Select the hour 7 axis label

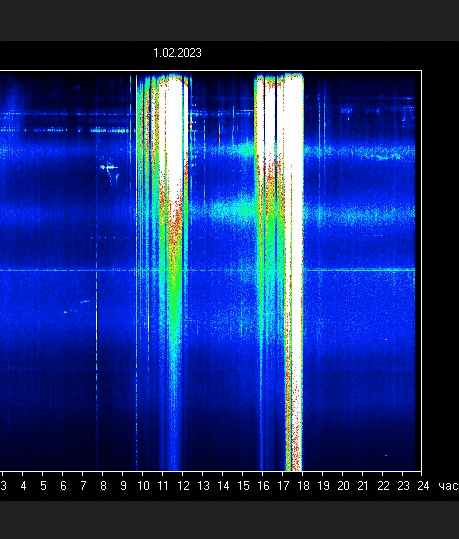(83, 486)
